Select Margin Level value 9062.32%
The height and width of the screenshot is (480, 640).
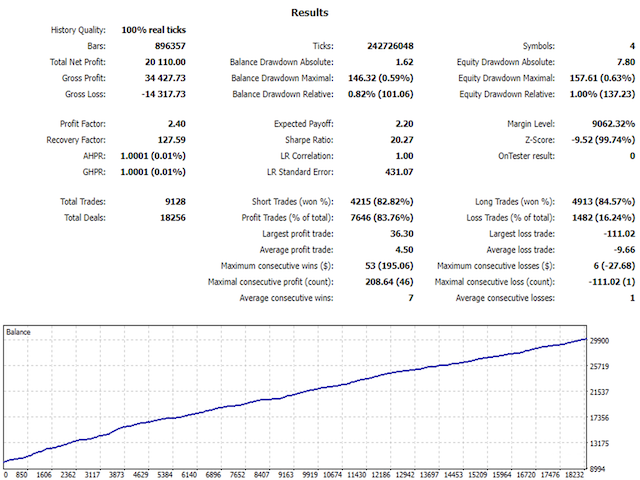613,124
